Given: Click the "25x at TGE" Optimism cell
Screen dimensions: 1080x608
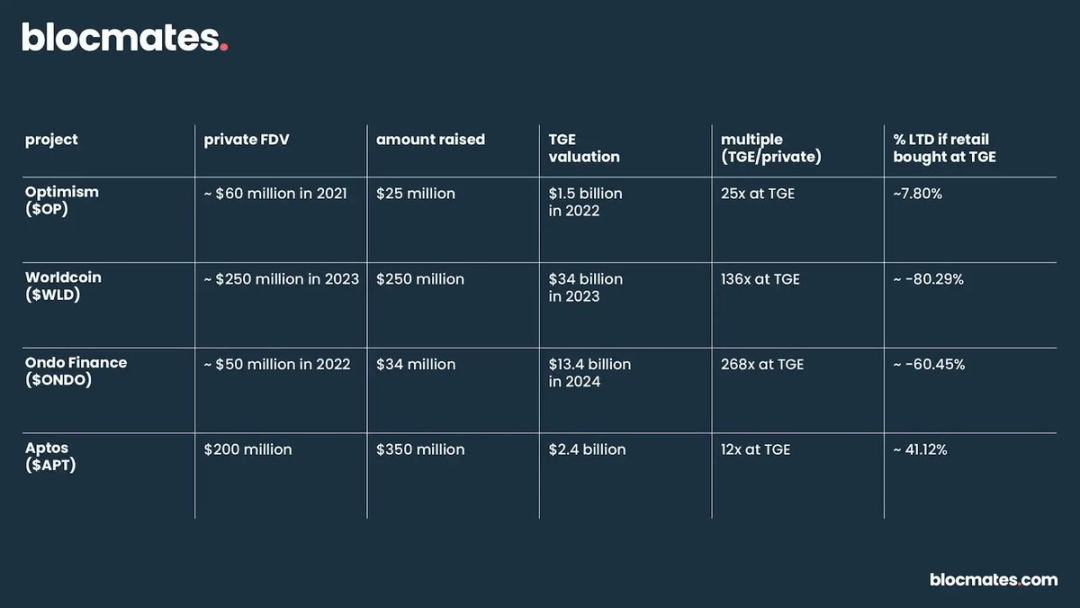Looking at the screenshot, I should click(x=757, y=194).
